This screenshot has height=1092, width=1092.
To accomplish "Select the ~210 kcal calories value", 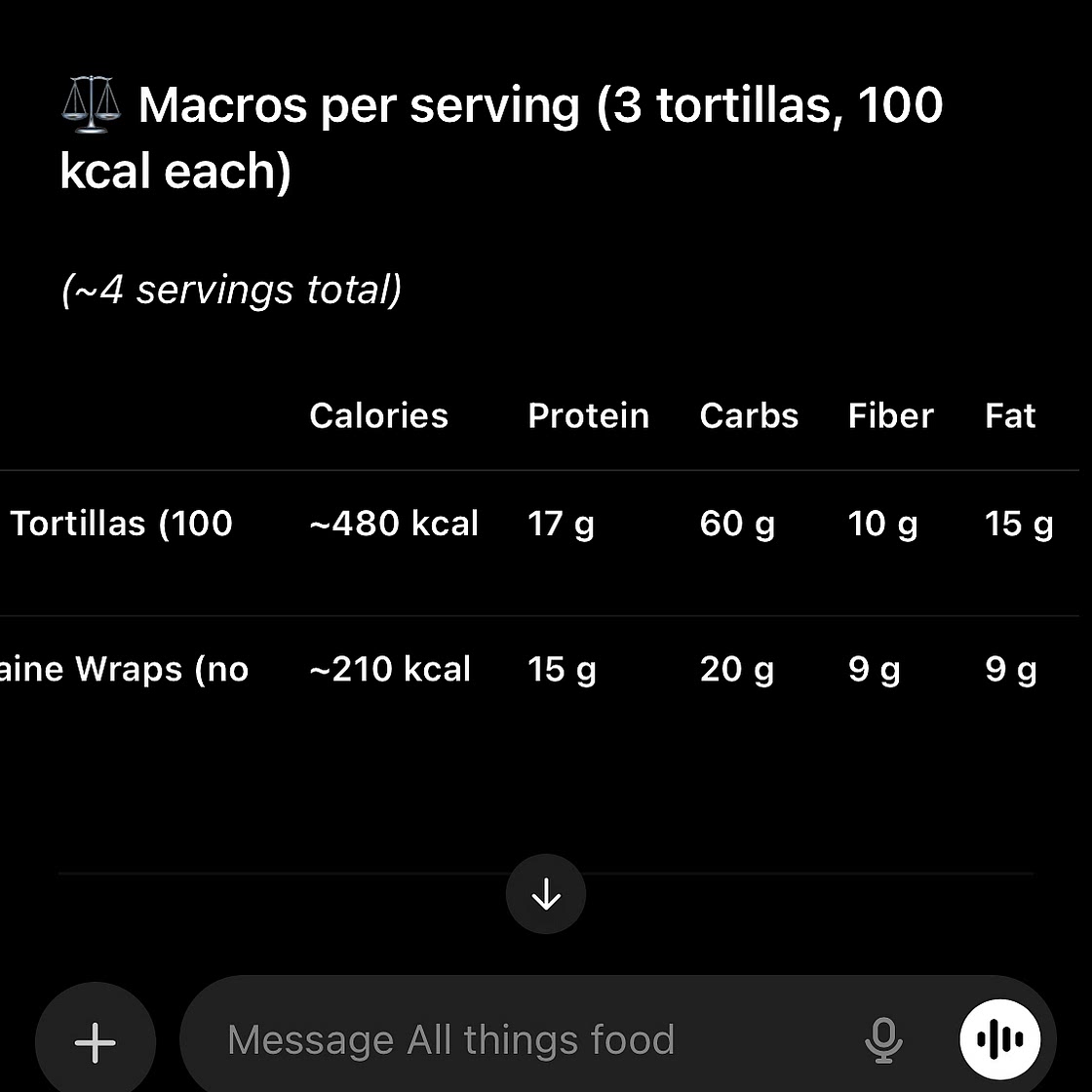I will pyautogui.click(x=390, y=670).
